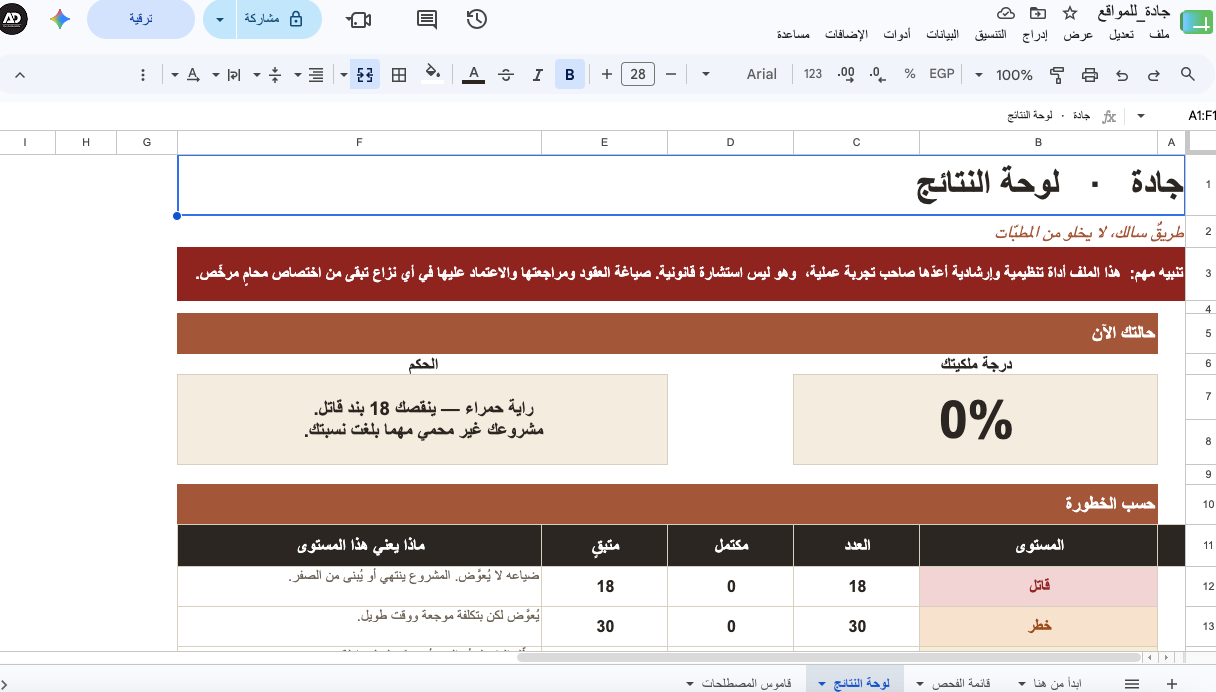Image resolution: width=1216 pixels, height=692 pixels.
Task: Click the move to folder icon
Action: 1038,13
